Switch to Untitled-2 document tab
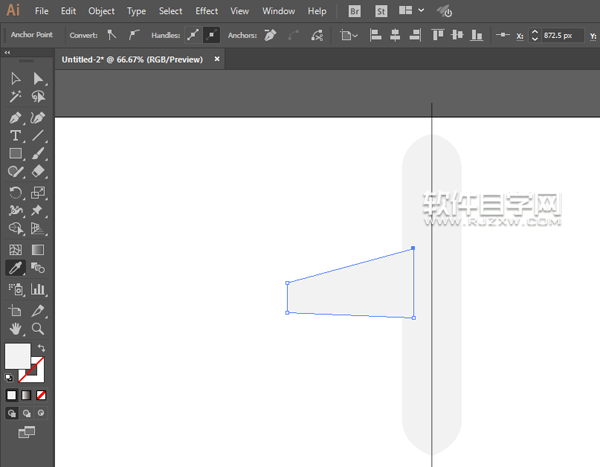Screen dimensions: 600x467 132,59
